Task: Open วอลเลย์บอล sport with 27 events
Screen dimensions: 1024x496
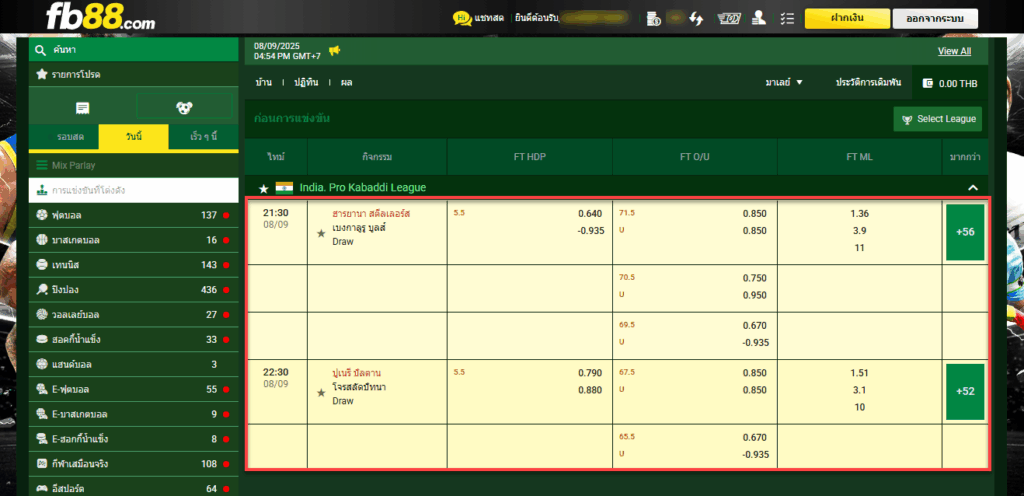Action: 133,315
